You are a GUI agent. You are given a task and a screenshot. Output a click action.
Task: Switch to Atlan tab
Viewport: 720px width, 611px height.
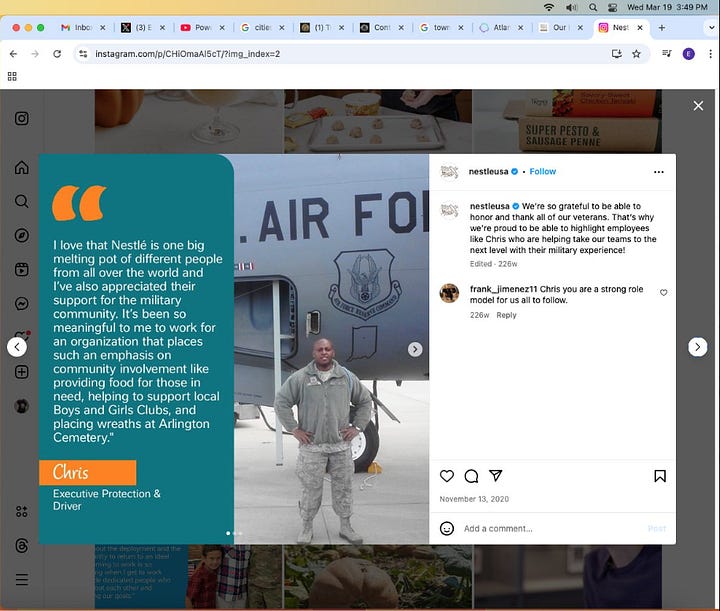tap(501, 28)
